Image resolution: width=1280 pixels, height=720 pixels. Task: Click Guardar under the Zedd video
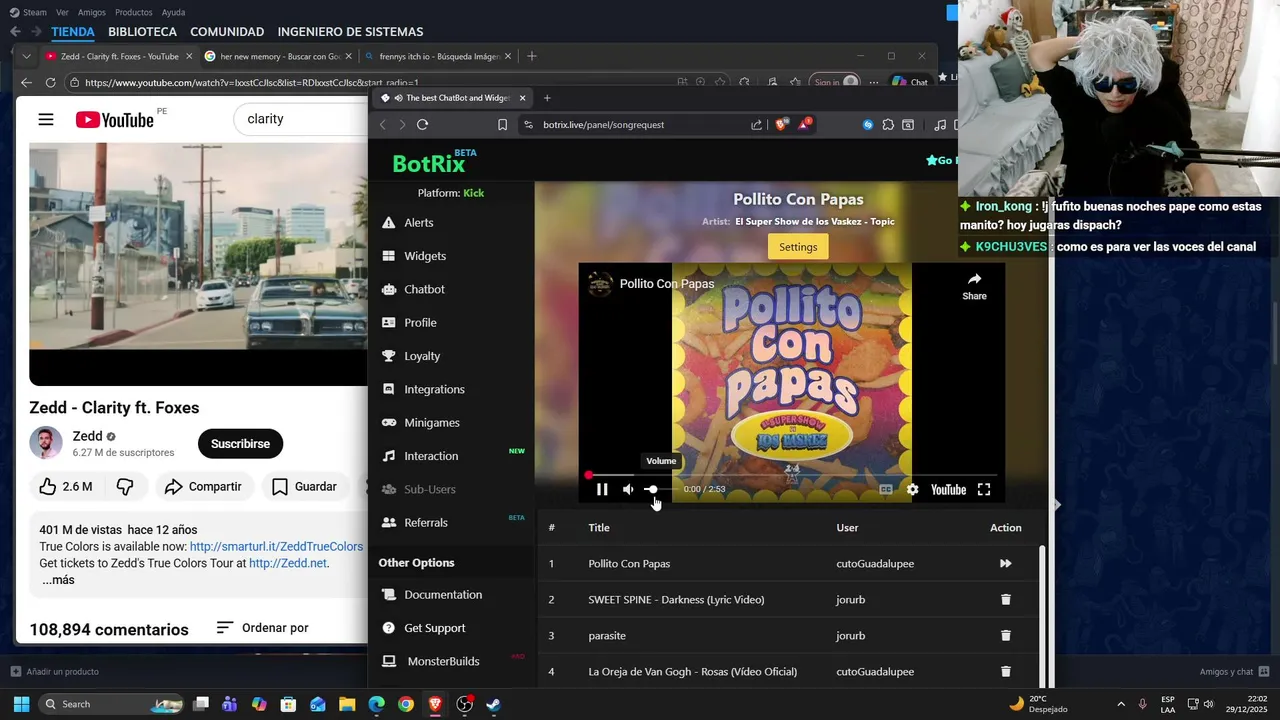pos(304,487)
